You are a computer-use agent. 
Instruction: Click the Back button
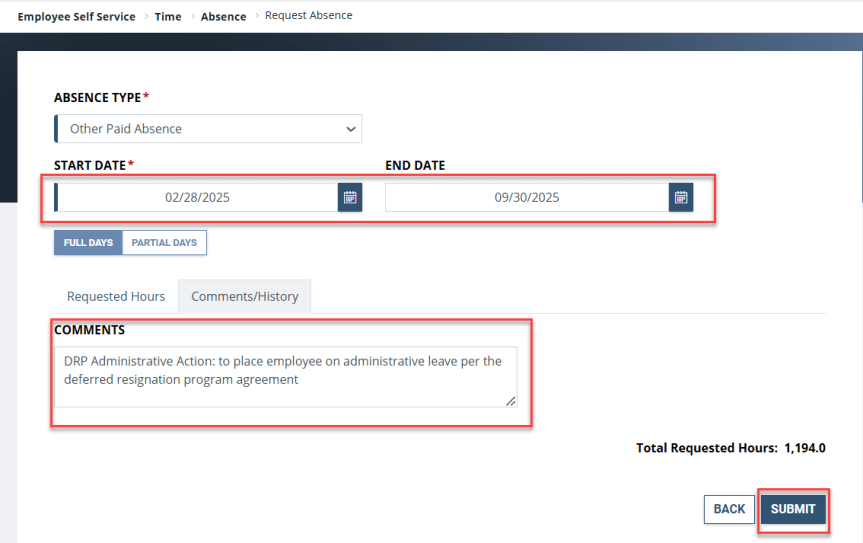click(729, 509)
